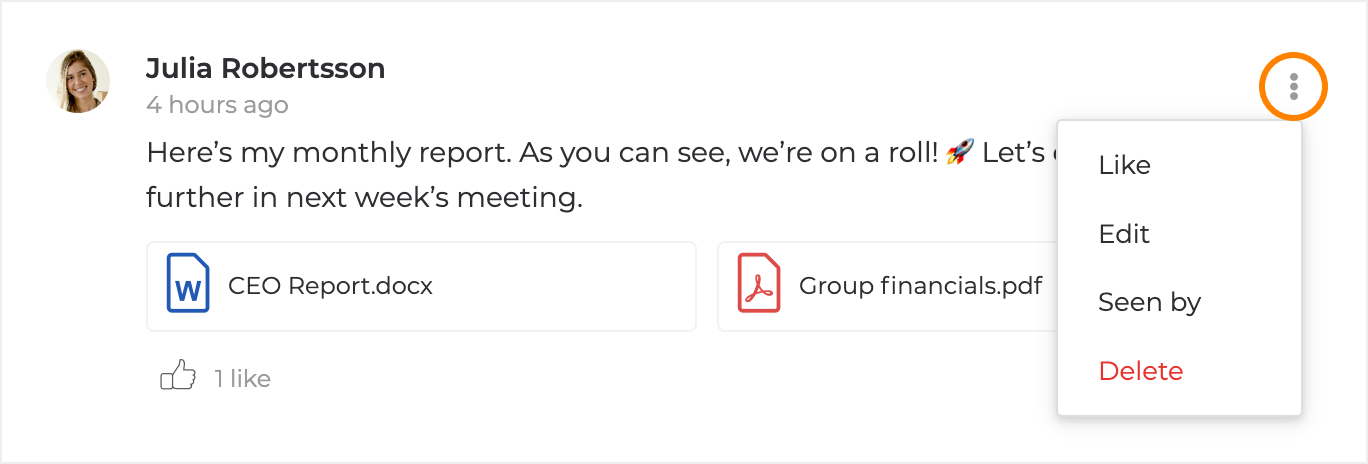View the "1 like" count
1368x464 pixels.
242,379
